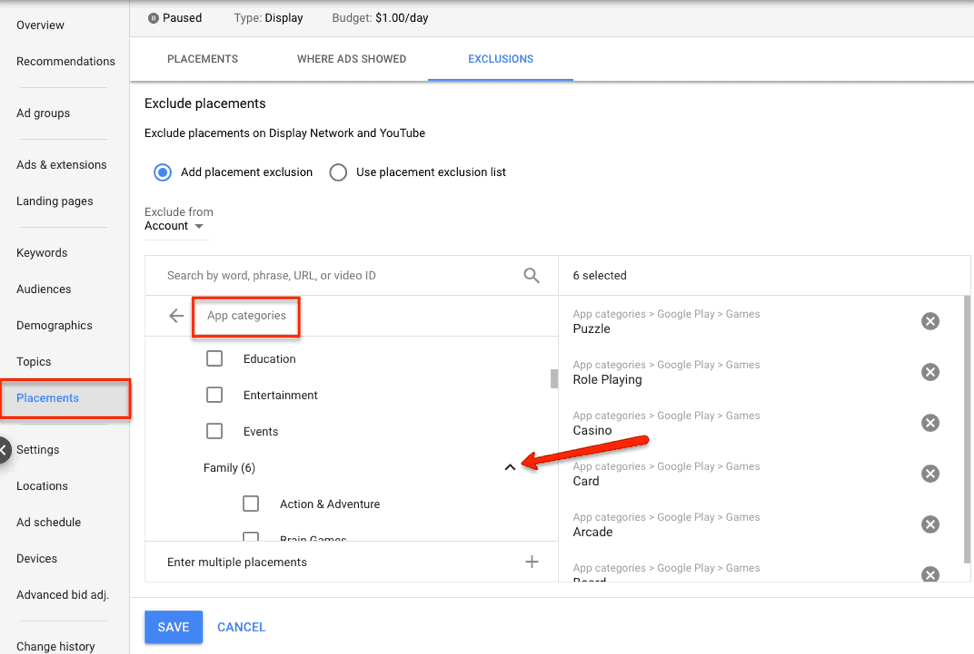Go to Ad groups in sidebar

[43, 113]
